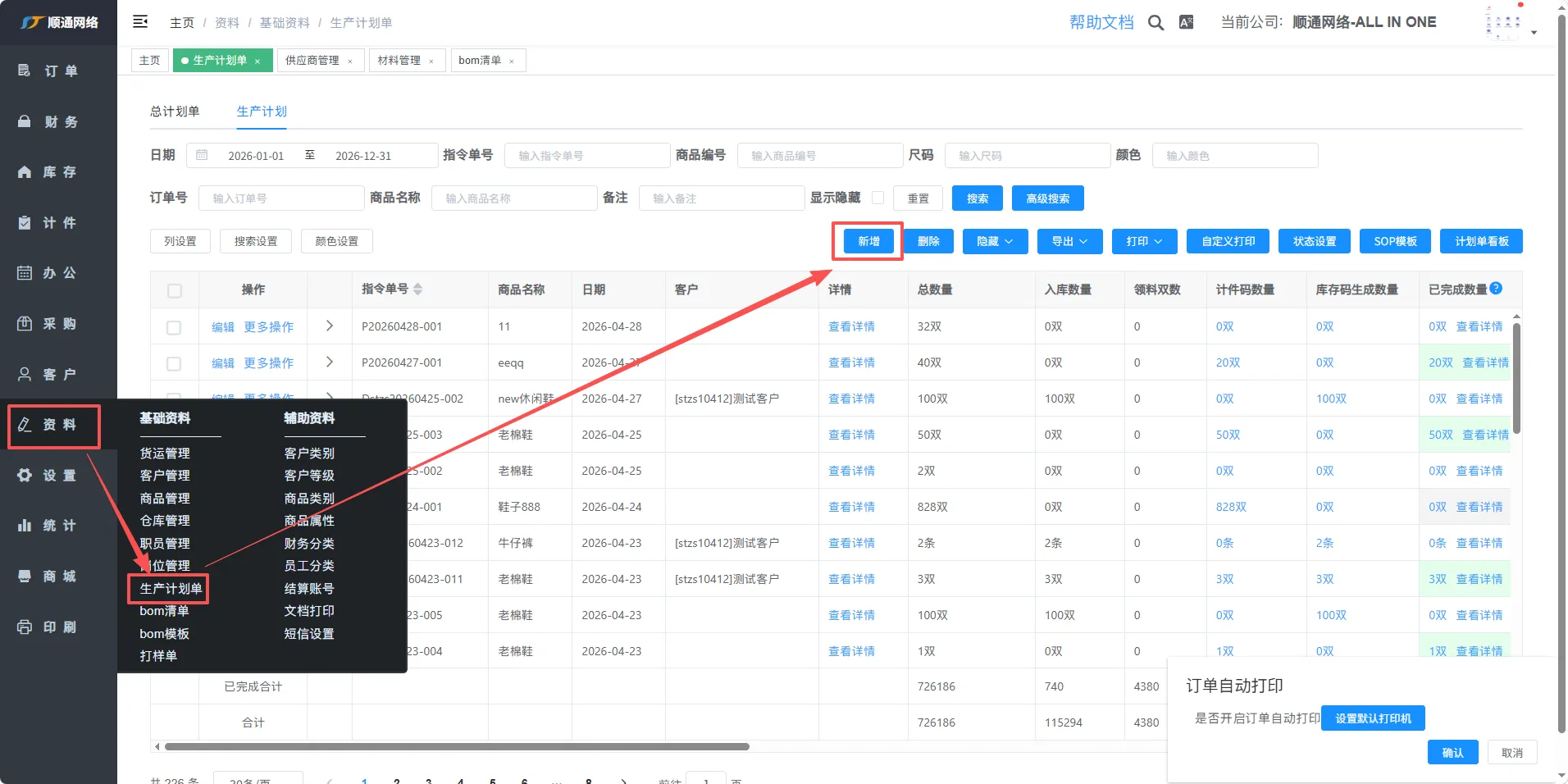This screenshot has height=784, width=1568.
Task: Open the 设置 gear sidebar icon
Action: (25, 476)
